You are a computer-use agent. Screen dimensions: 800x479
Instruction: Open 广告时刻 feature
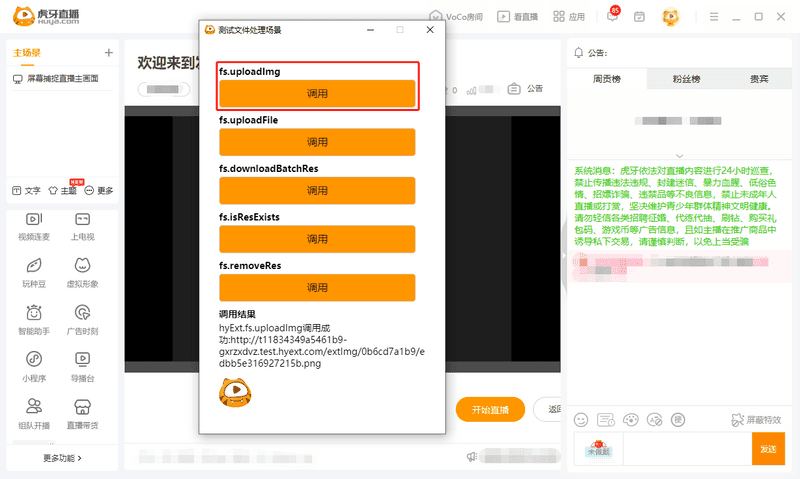82,320
